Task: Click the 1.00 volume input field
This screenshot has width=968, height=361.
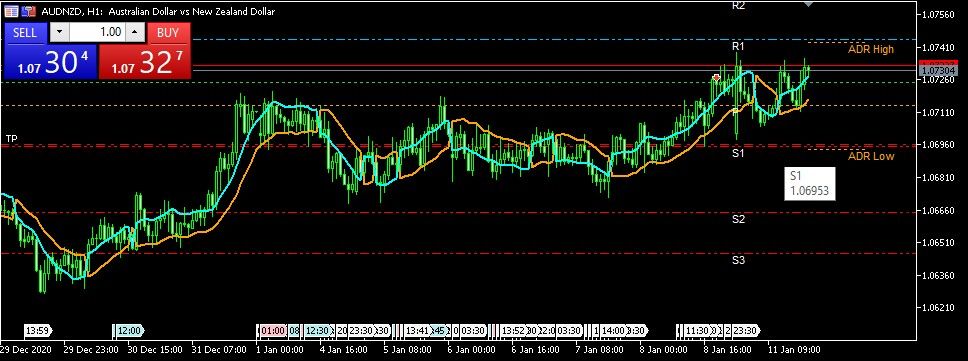Action: coord(98,32)
